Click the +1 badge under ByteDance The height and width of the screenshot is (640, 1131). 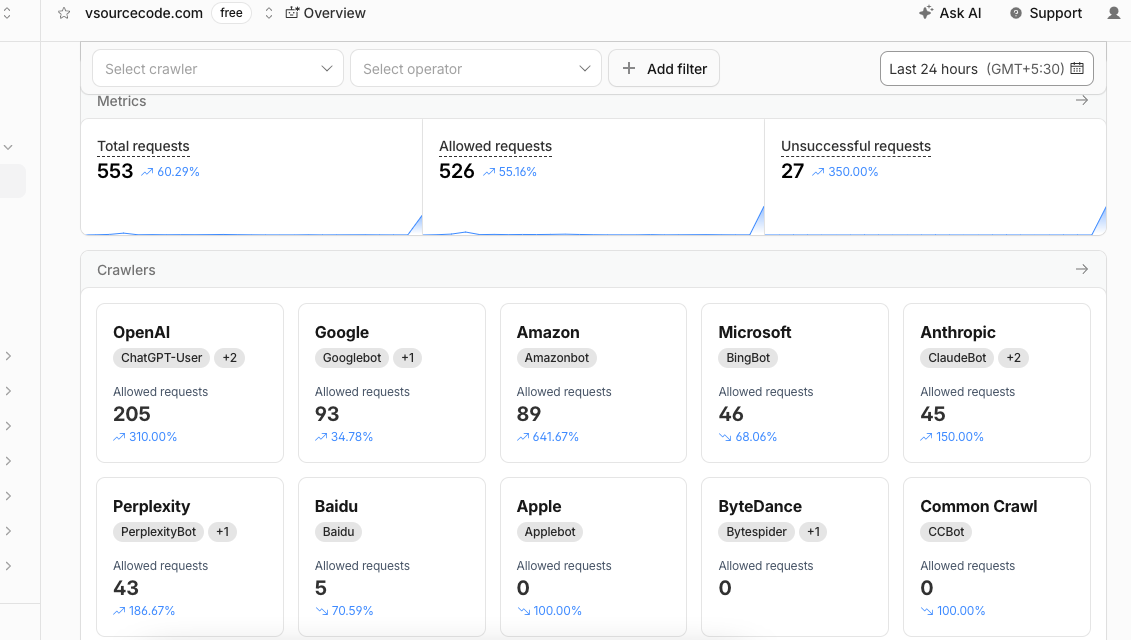point(813,532)
